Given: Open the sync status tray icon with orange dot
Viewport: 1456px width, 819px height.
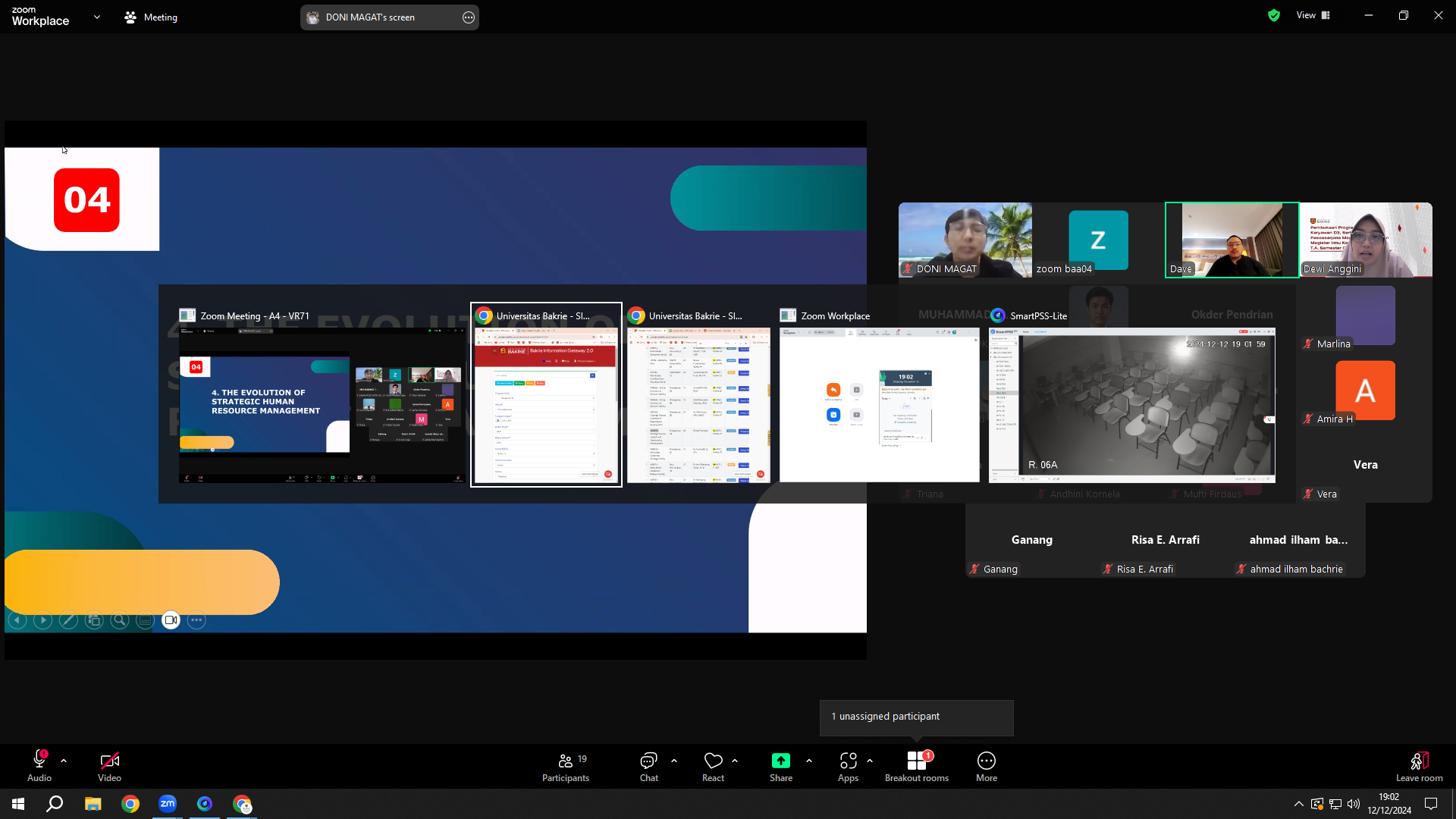Looking at the screenshot, I should point(1317,804).
